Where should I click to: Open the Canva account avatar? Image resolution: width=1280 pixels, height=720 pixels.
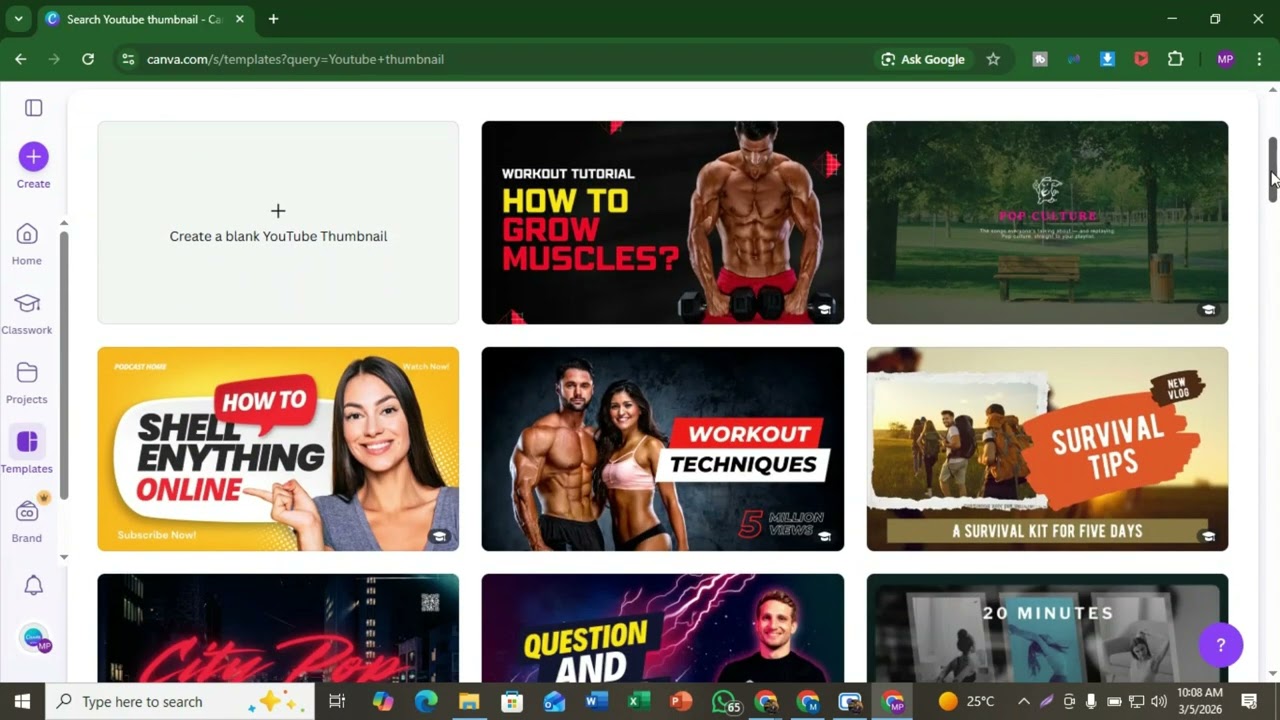pyautogui.click(x=33, y=637)
